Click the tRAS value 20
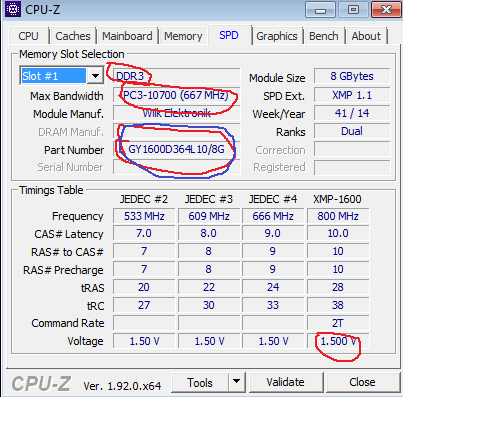This screenshot has height=445, width=496. (x=144, y=287)
